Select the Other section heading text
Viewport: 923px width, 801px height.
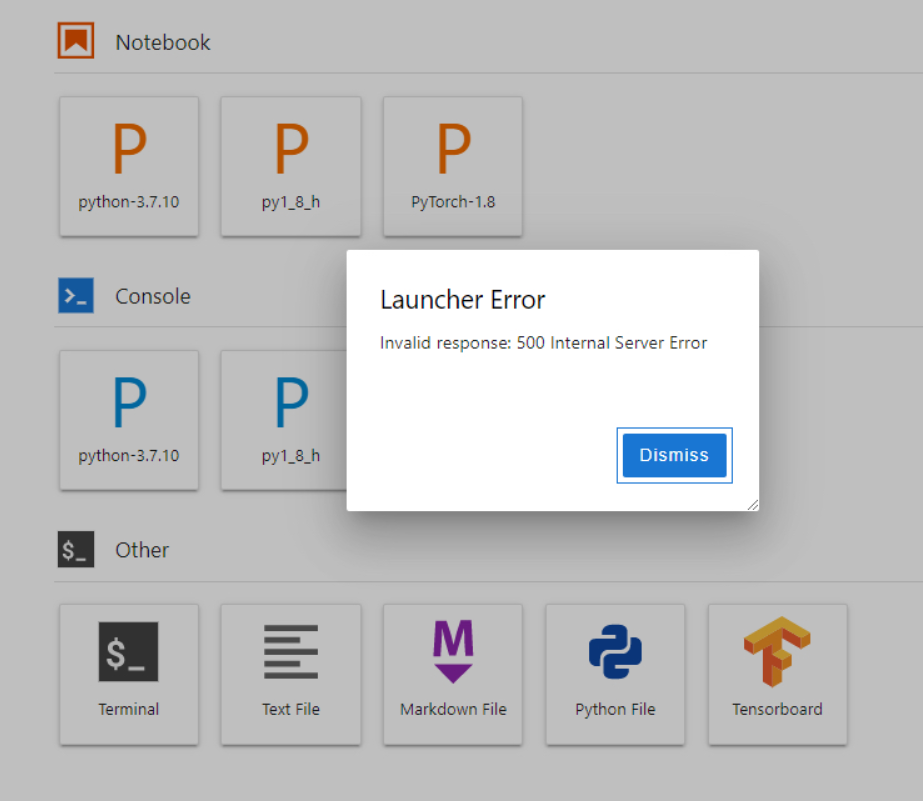coord(142,550)
